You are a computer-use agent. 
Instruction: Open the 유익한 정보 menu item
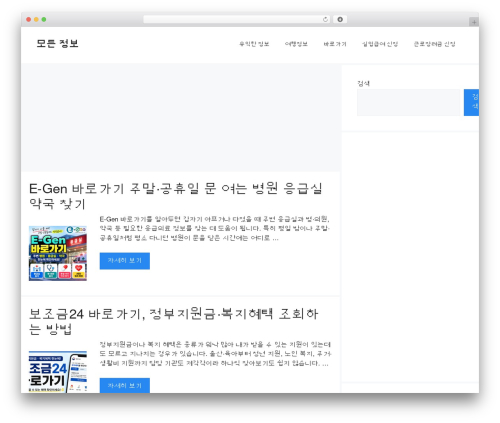click(x=254, y=44)
